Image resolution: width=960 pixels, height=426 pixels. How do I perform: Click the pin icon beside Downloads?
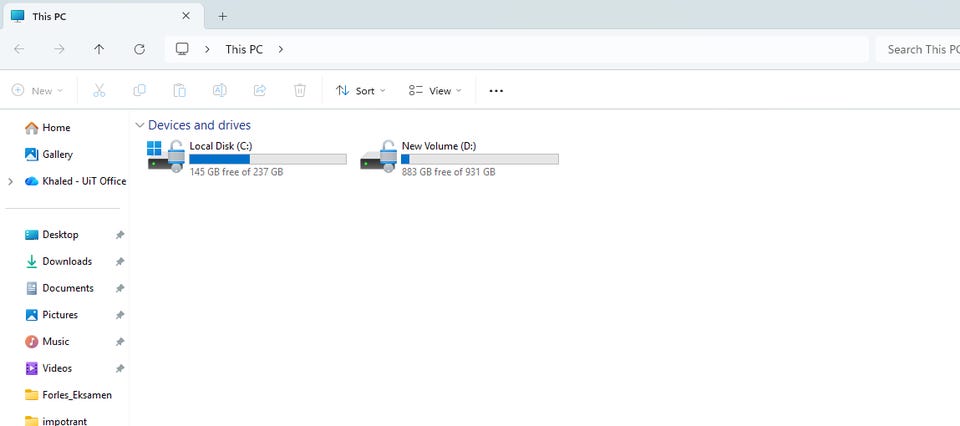120,261
